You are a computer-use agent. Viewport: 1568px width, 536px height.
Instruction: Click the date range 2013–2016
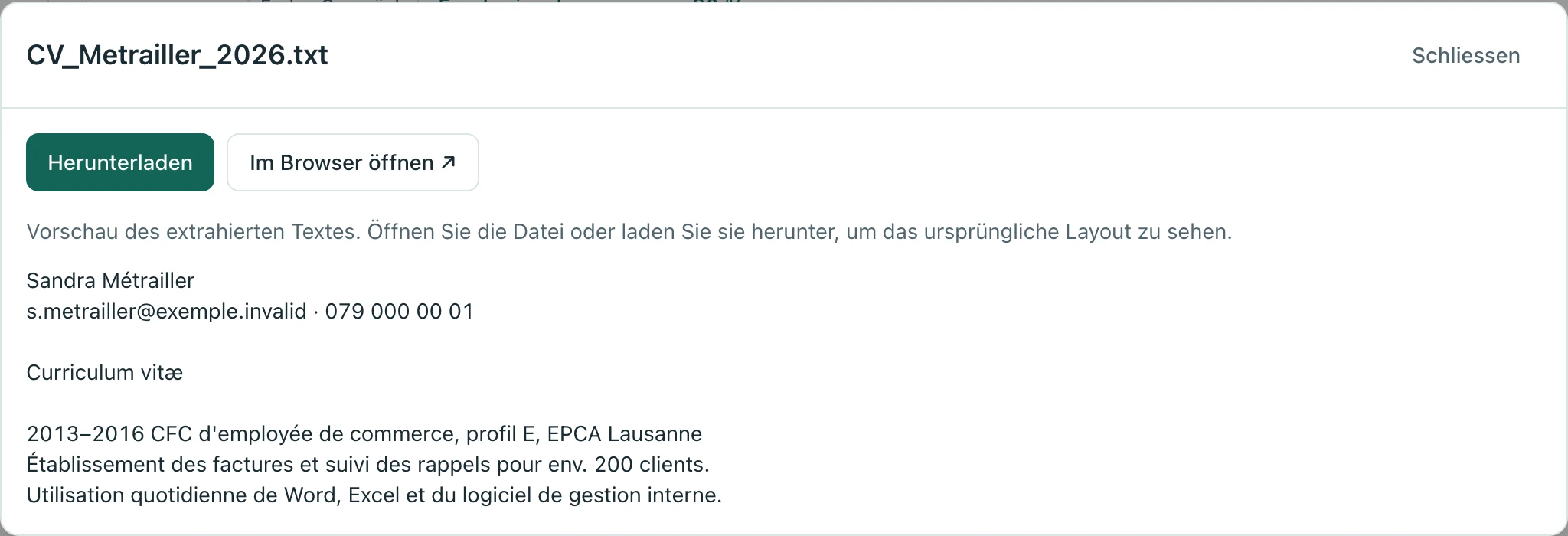(86, 433)
